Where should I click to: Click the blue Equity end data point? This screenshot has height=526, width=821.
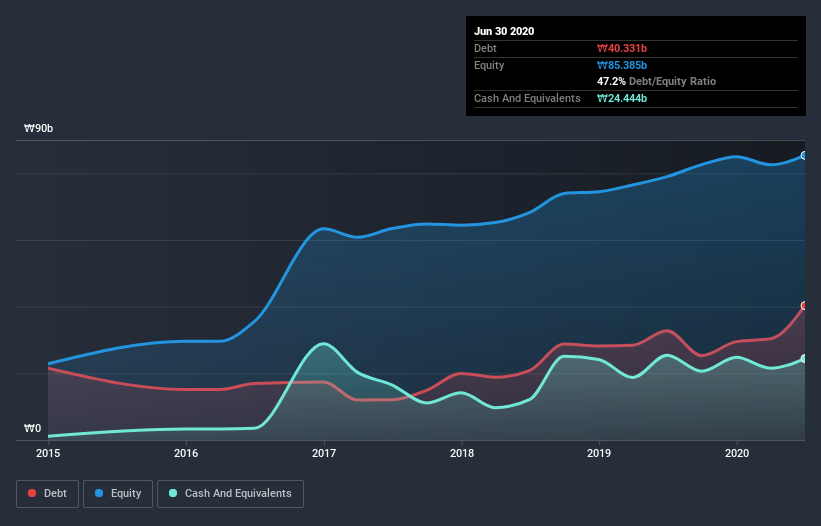point(804,155)
